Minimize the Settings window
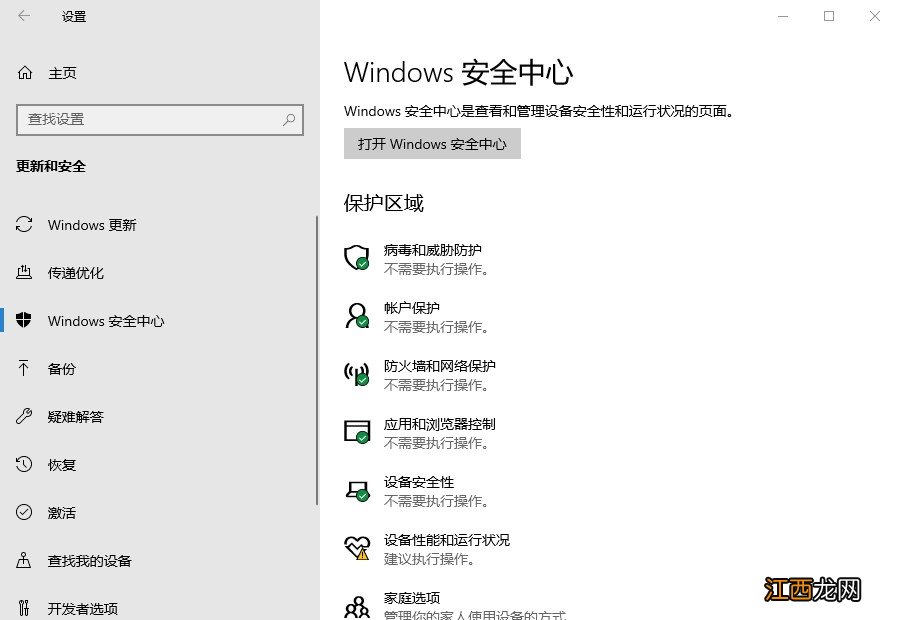Screen dimensions: 898x620 tap(783, 16)
